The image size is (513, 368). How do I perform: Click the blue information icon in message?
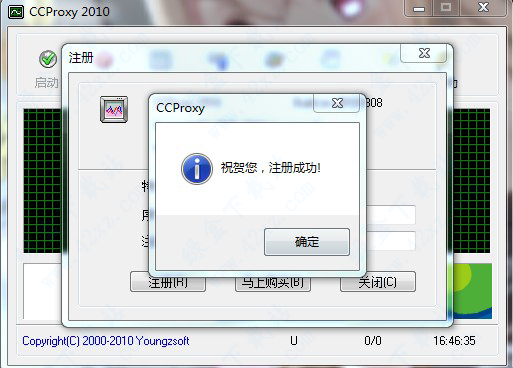point(197,169)
